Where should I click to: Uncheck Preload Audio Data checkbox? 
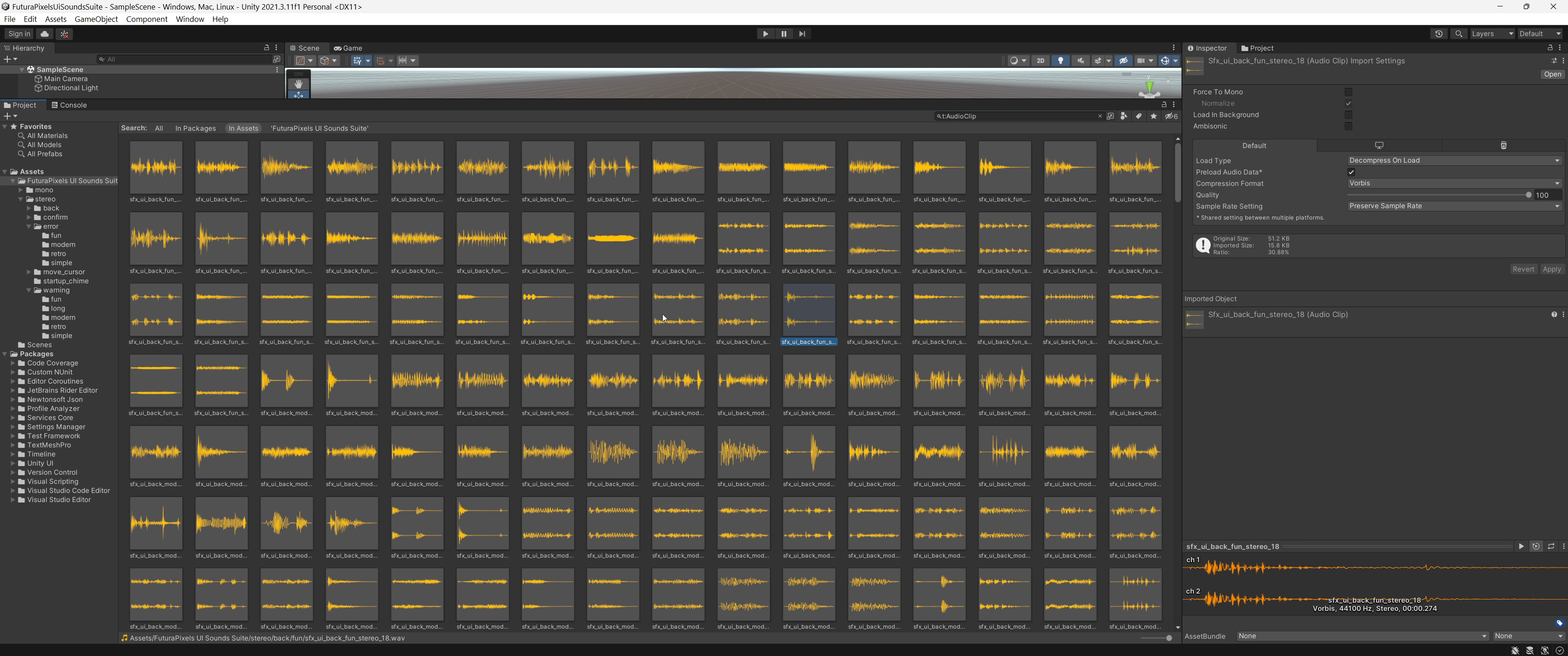pyautogui.click(x=1351, y=172)
